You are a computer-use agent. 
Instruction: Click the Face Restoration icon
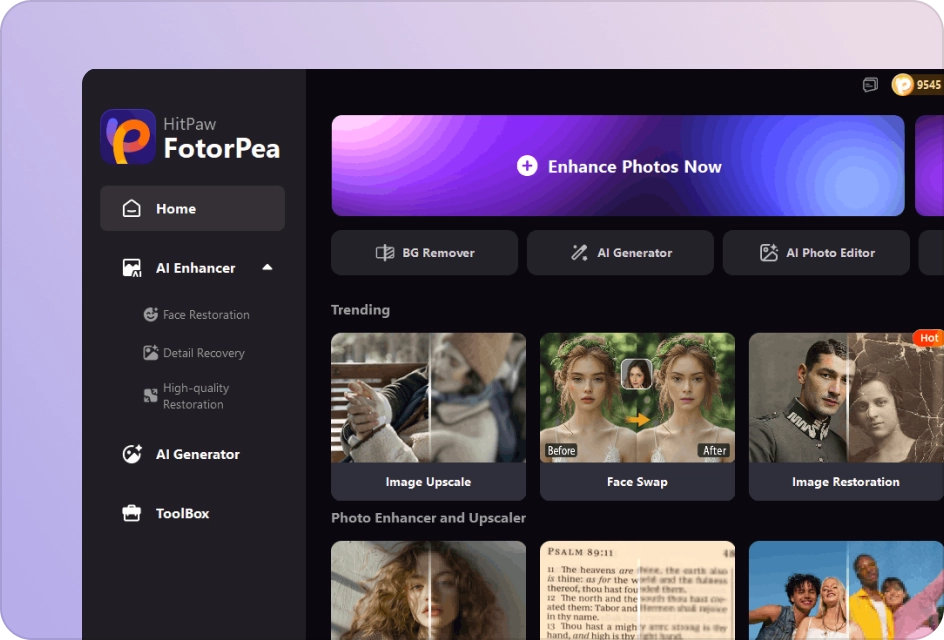151,314
